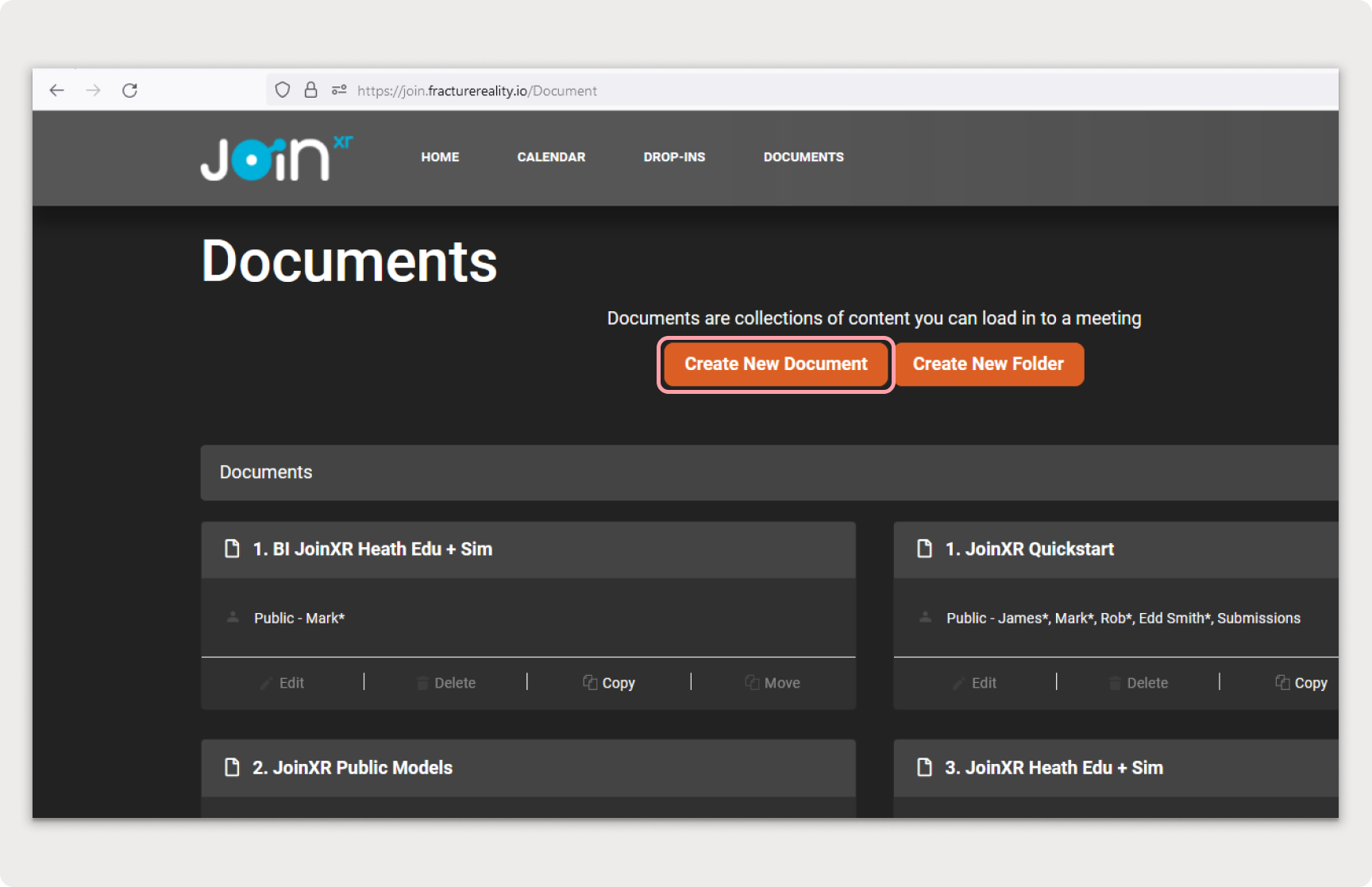Click person icon next to Public - Mark*
The height and width of the screenshot is (887, 1372).
click(233, 617)
